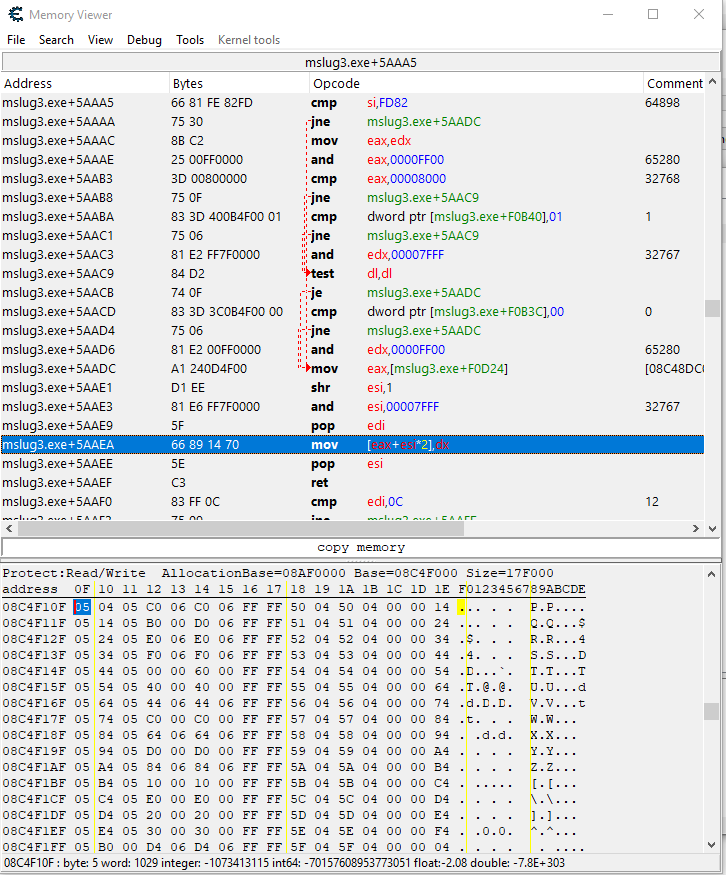Screen dimensions: 726x875
Task: Close the Memory Viewer window
Action: click(698, 15)
